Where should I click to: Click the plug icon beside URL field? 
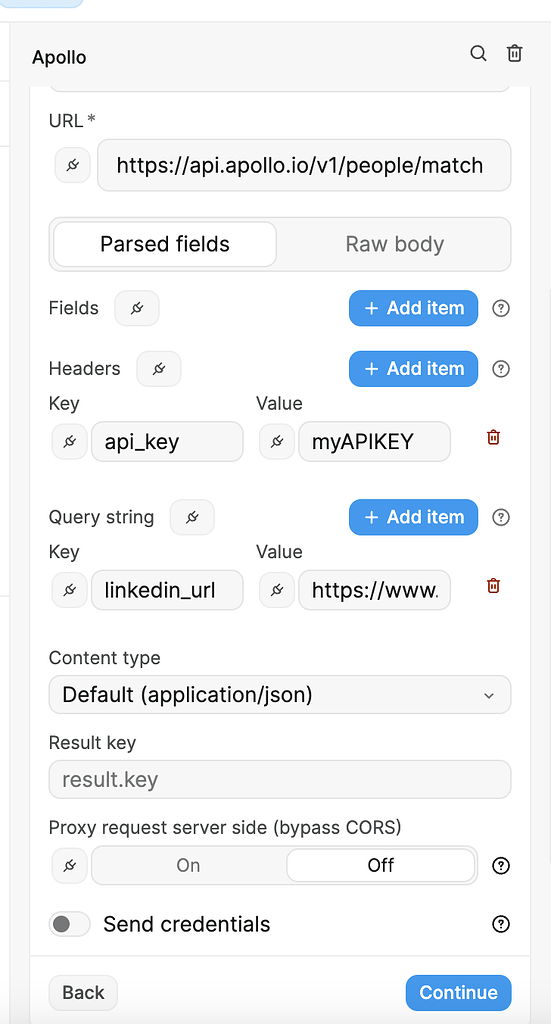(73, 165)
